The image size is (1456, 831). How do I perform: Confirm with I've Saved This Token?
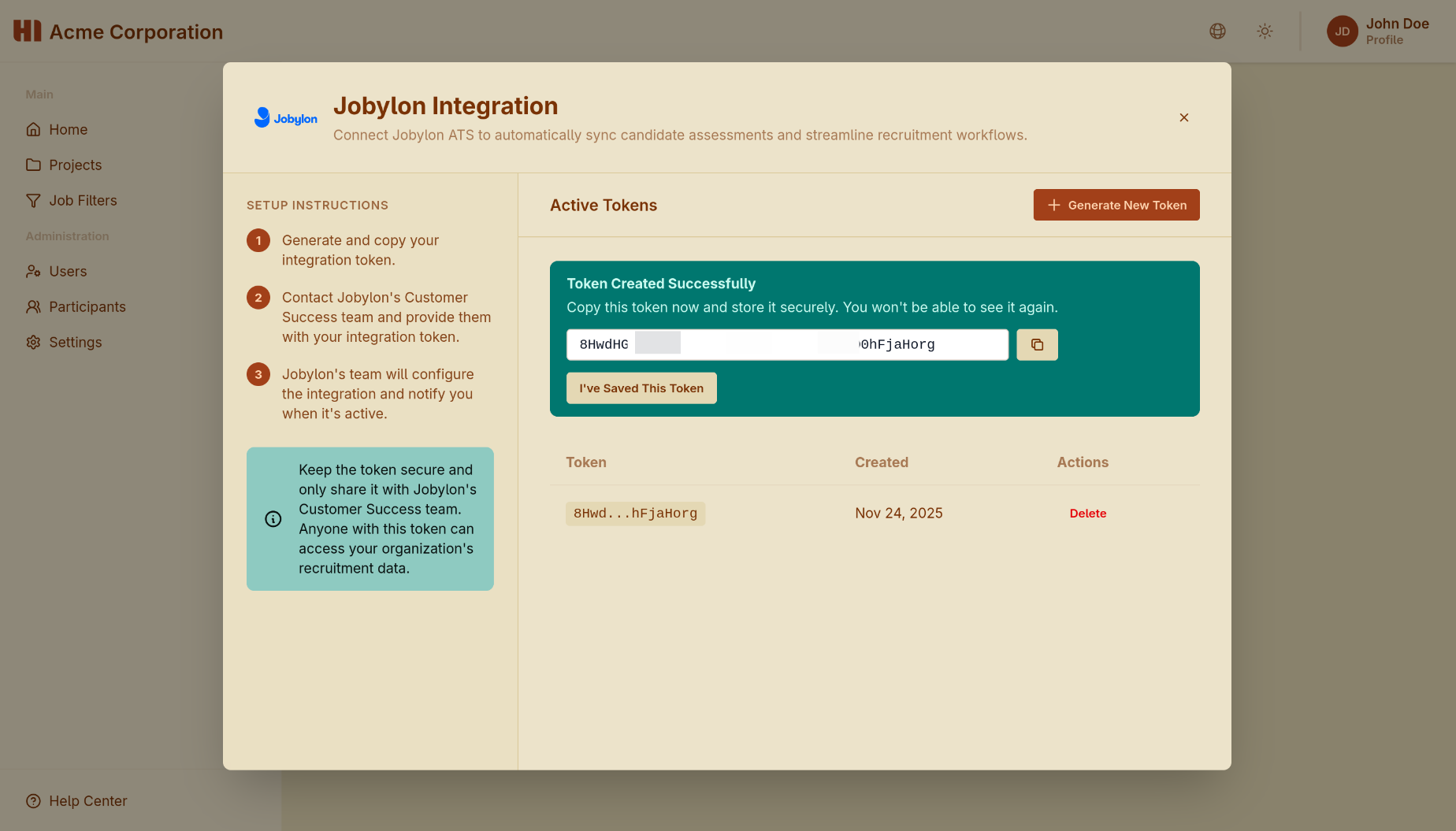click(x=641, y=388)
